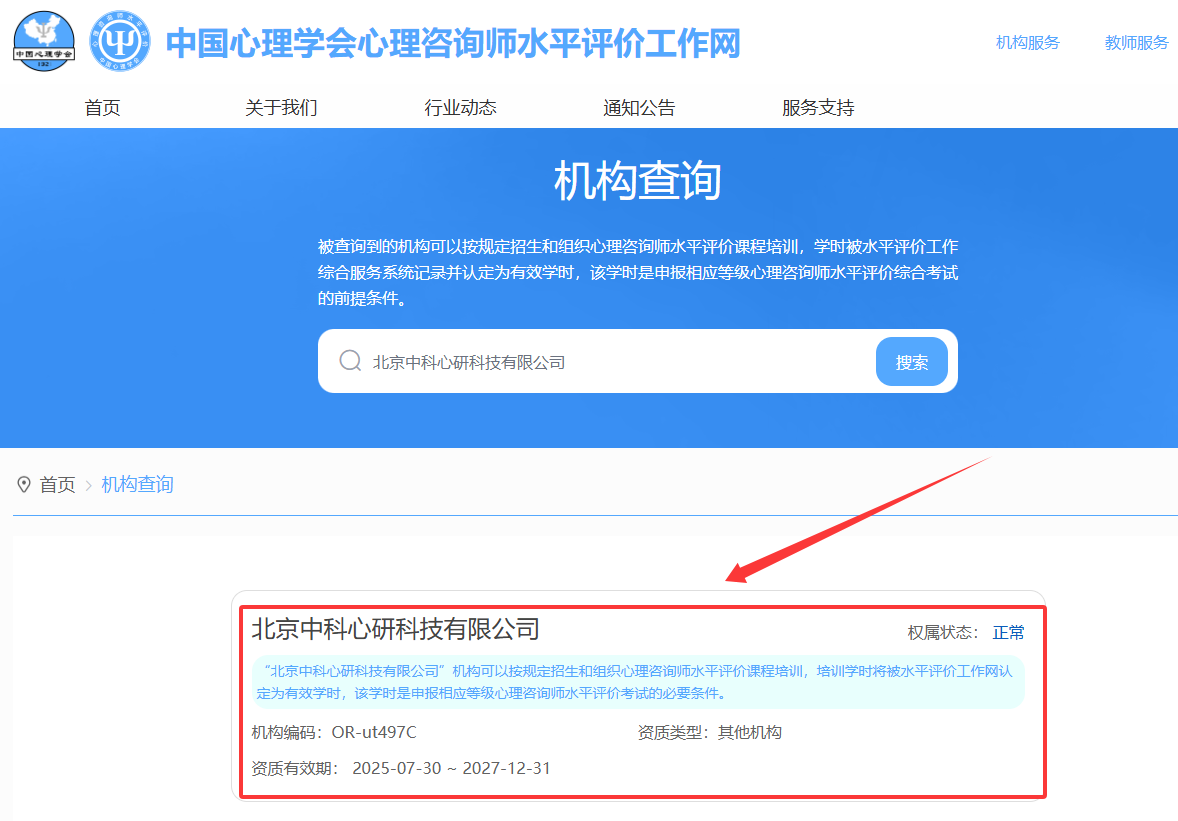Click the banner description paragraph about 有效学时

638,273
